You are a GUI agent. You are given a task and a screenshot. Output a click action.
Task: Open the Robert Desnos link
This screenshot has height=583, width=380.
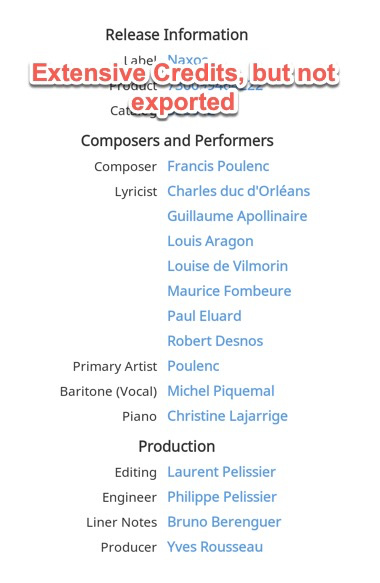pos(215,341)
